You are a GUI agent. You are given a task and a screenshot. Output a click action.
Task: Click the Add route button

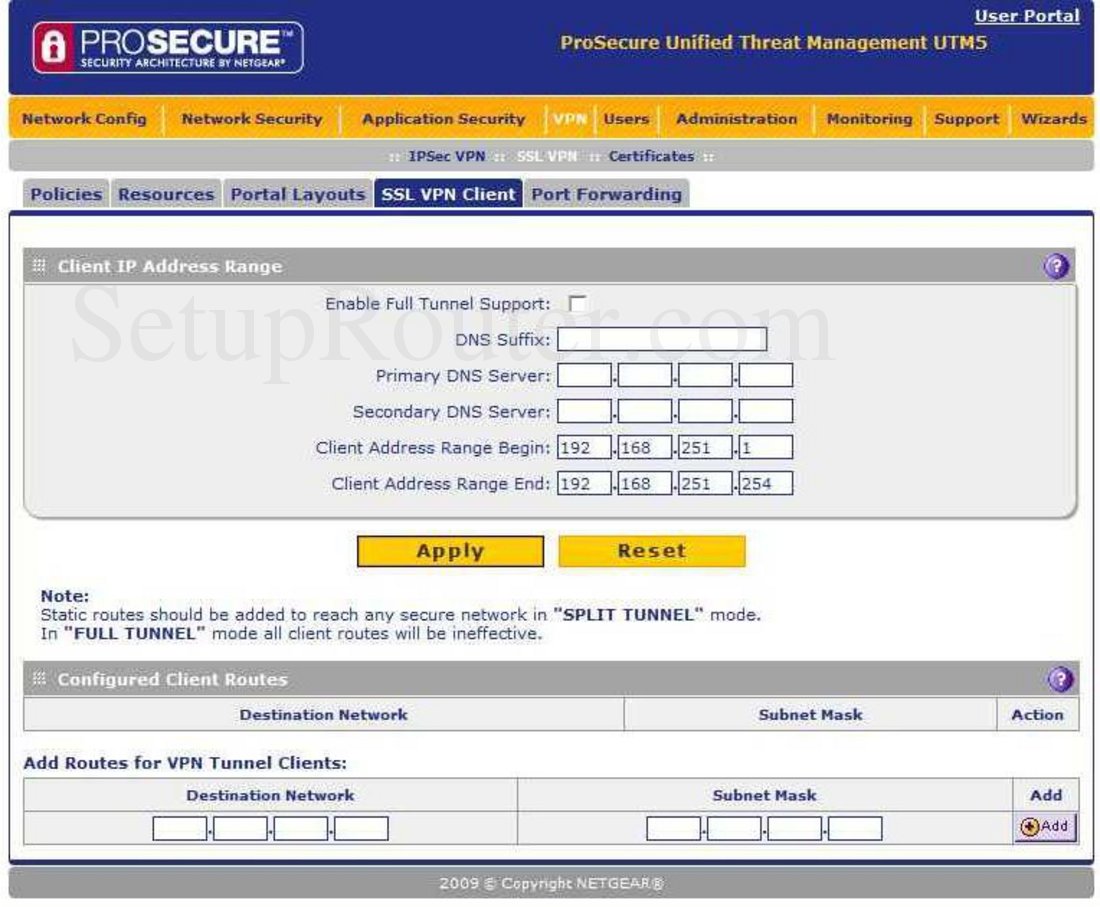(x=1045, y=827)
